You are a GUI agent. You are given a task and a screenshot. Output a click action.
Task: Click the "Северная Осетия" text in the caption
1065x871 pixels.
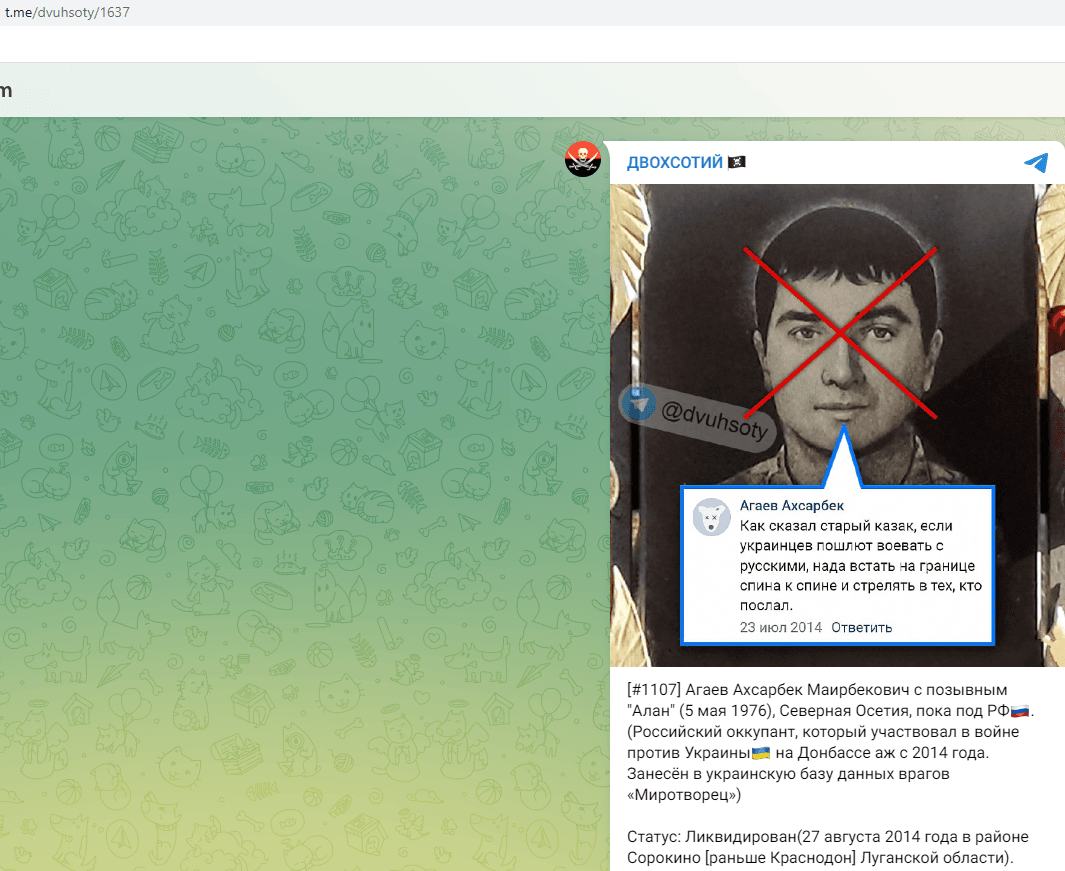(842, 711)
